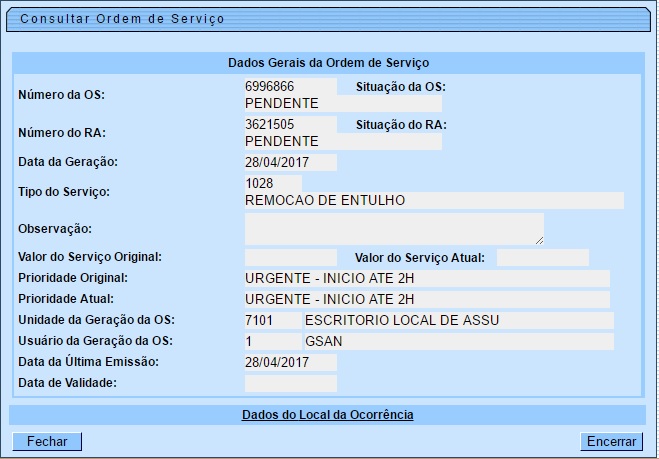The width and height of the screenshot is (659, 459).
Task: Focus the empty Data de Validade field
Action: [290, 383]
